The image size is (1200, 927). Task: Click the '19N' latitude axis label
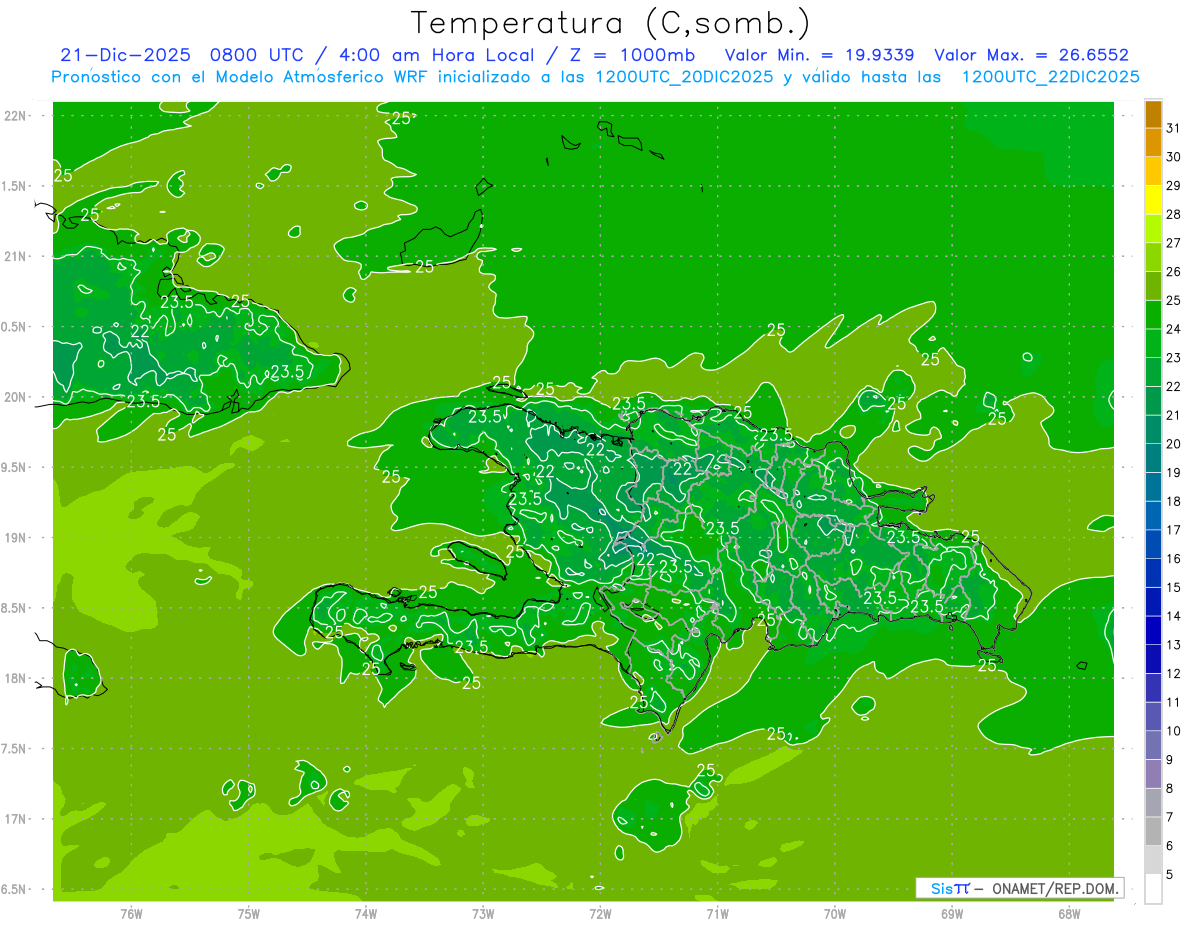click(x=14, y=537)
